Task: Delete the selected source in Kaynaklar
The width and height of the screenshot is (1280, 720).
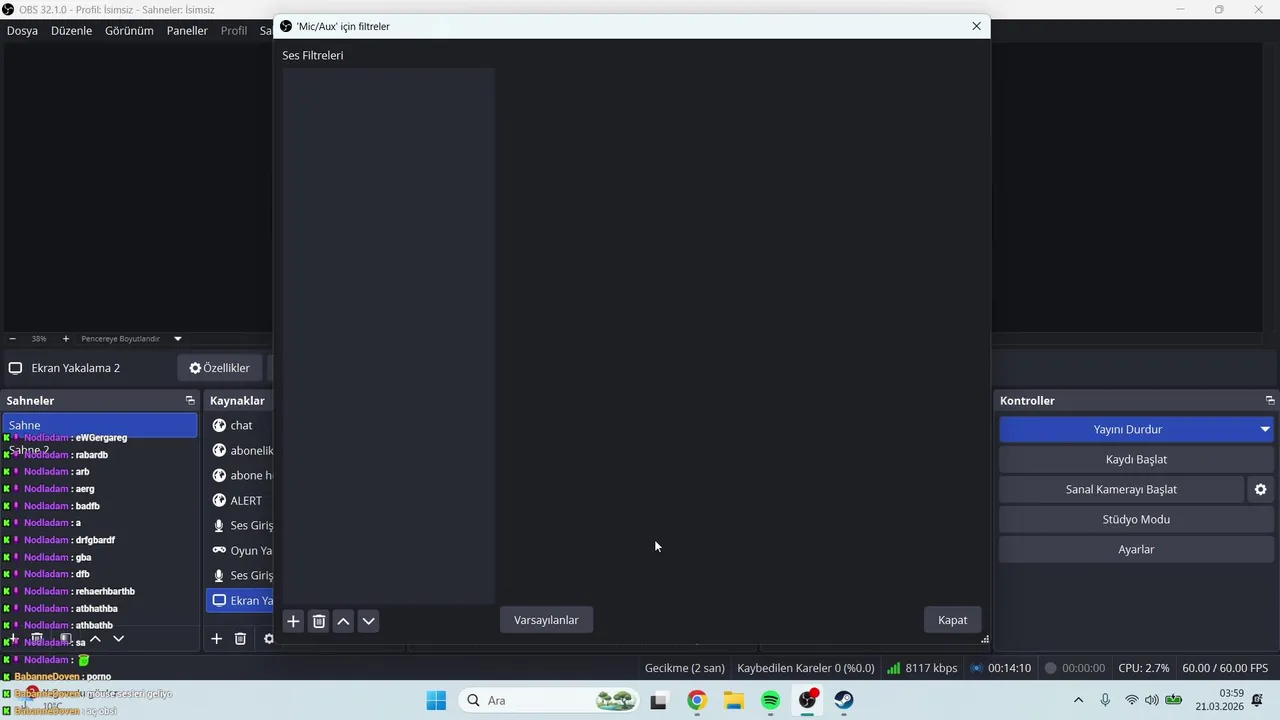Action: [x=240, y=638]
